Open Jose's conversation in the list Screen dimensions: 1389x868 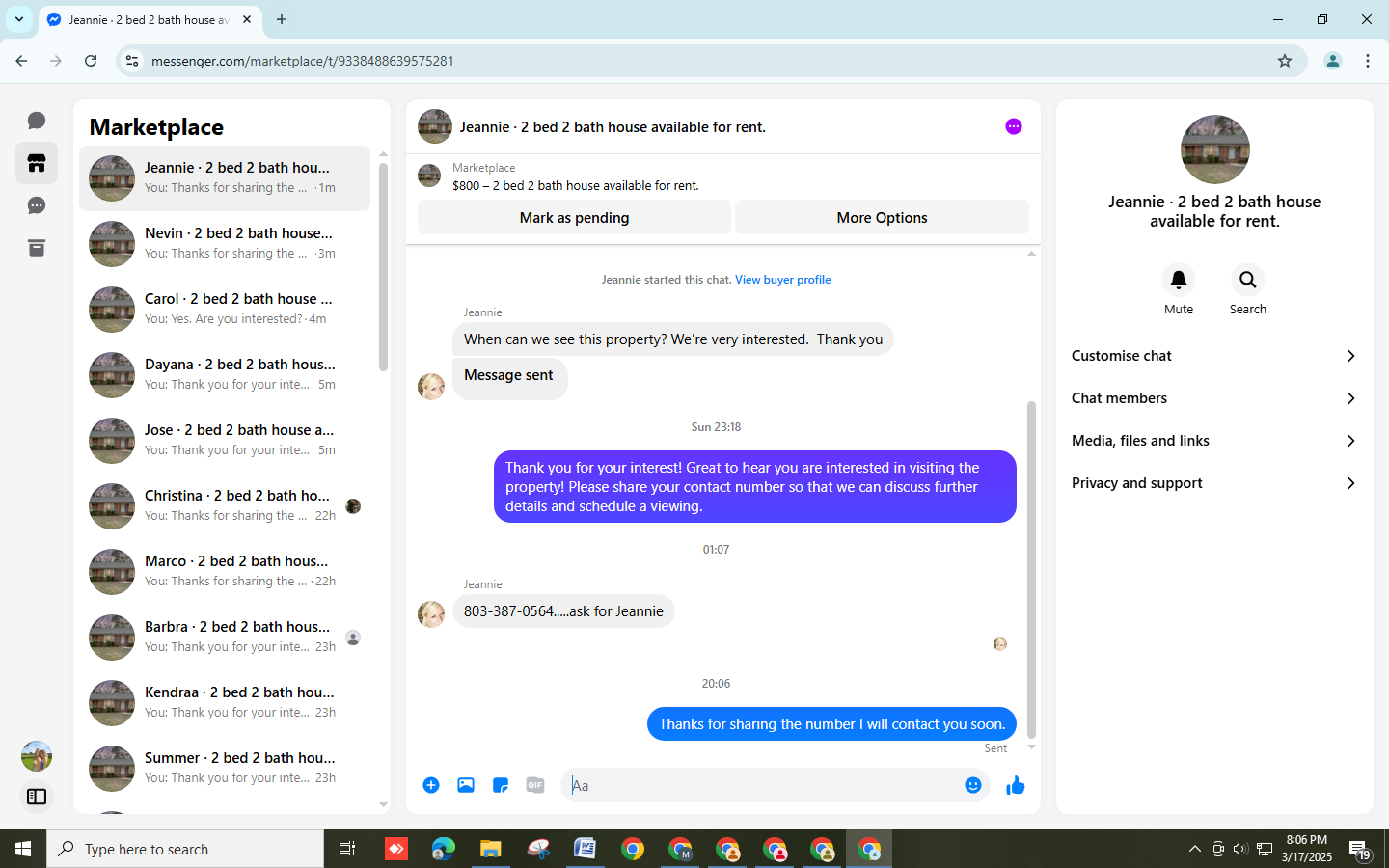[225, 441]
